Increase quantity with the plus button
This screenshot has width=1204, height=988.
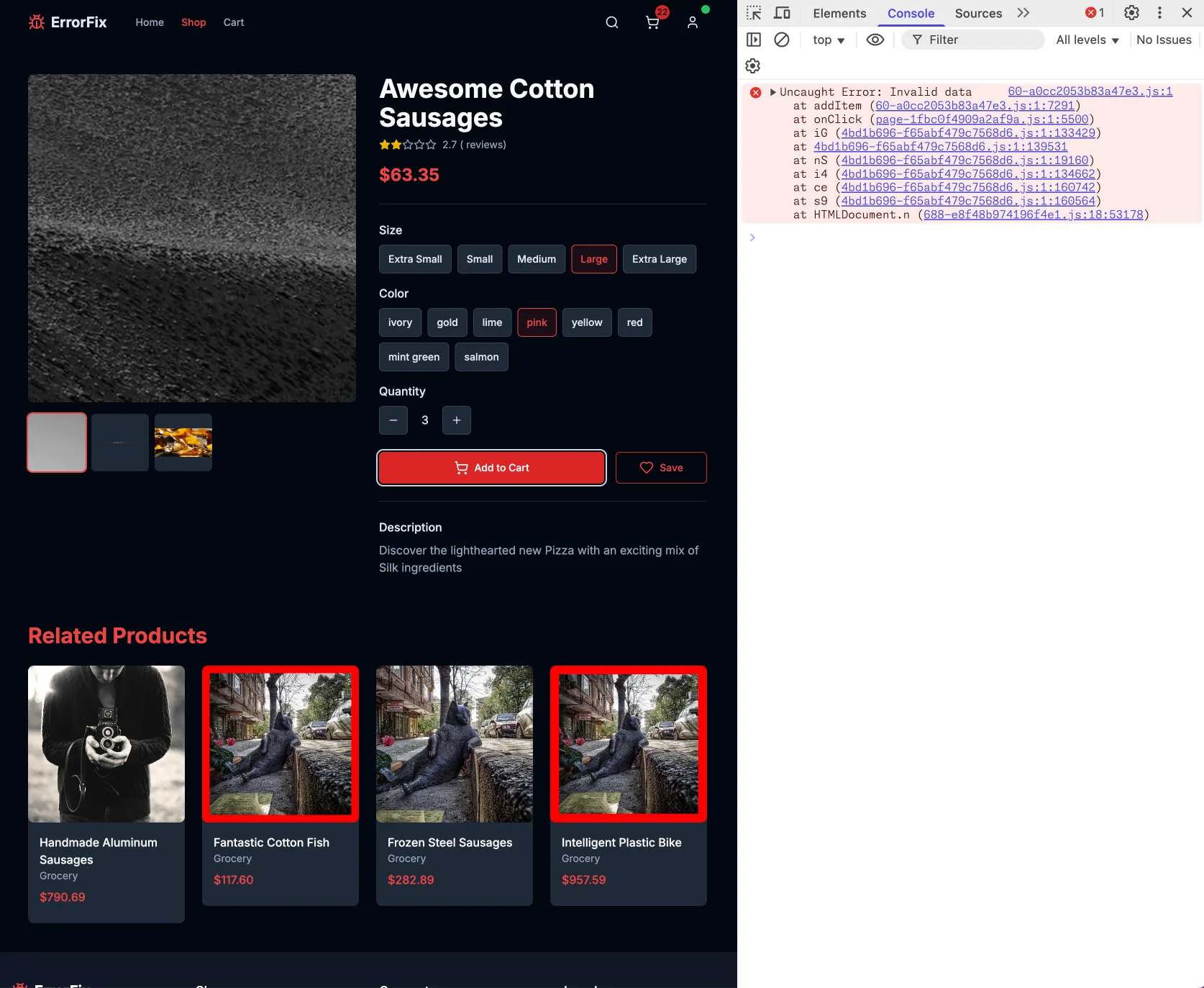point(457,420)
